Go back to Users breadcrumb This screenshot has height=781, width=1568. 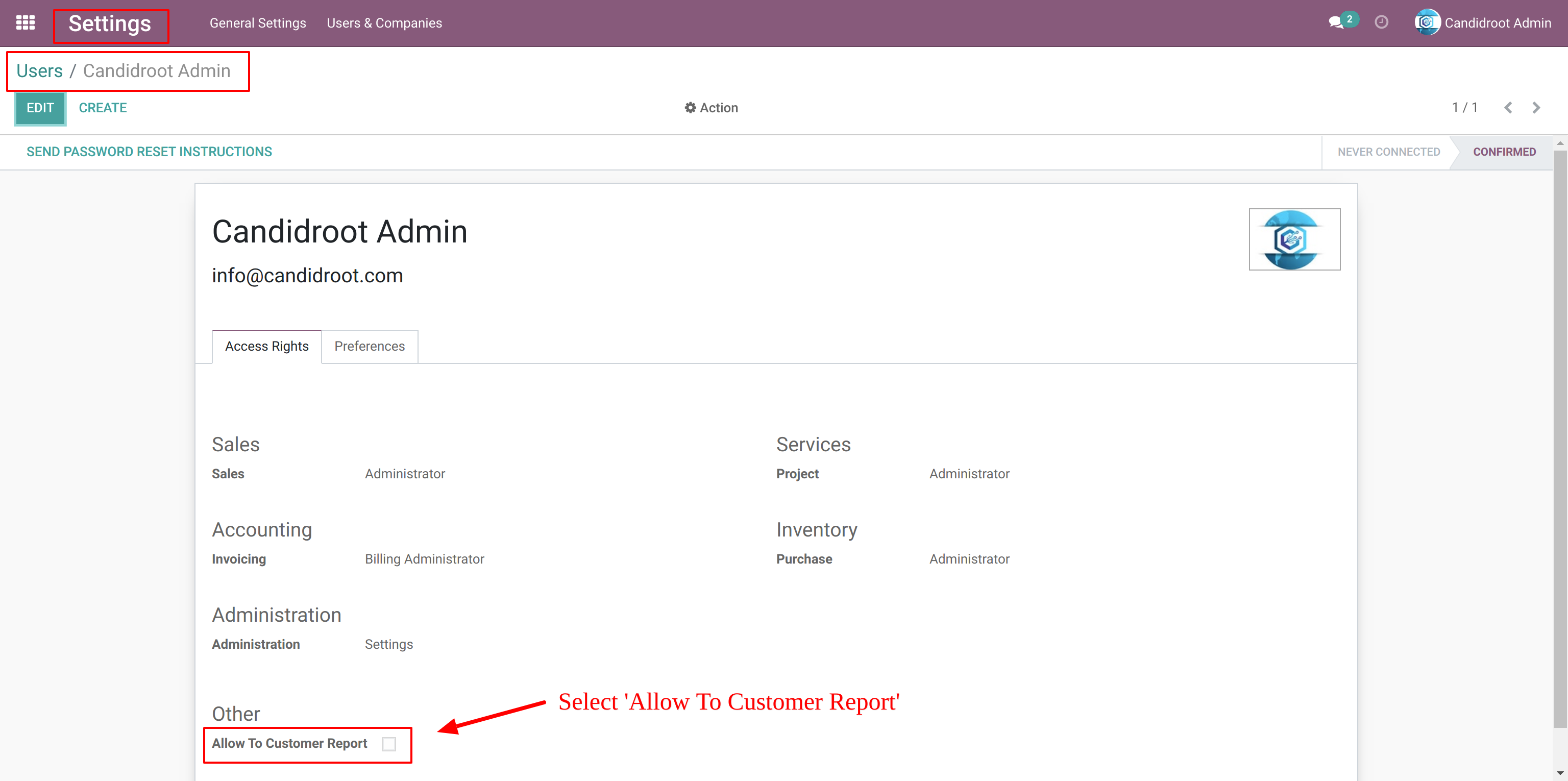click(x=40, y=70)
